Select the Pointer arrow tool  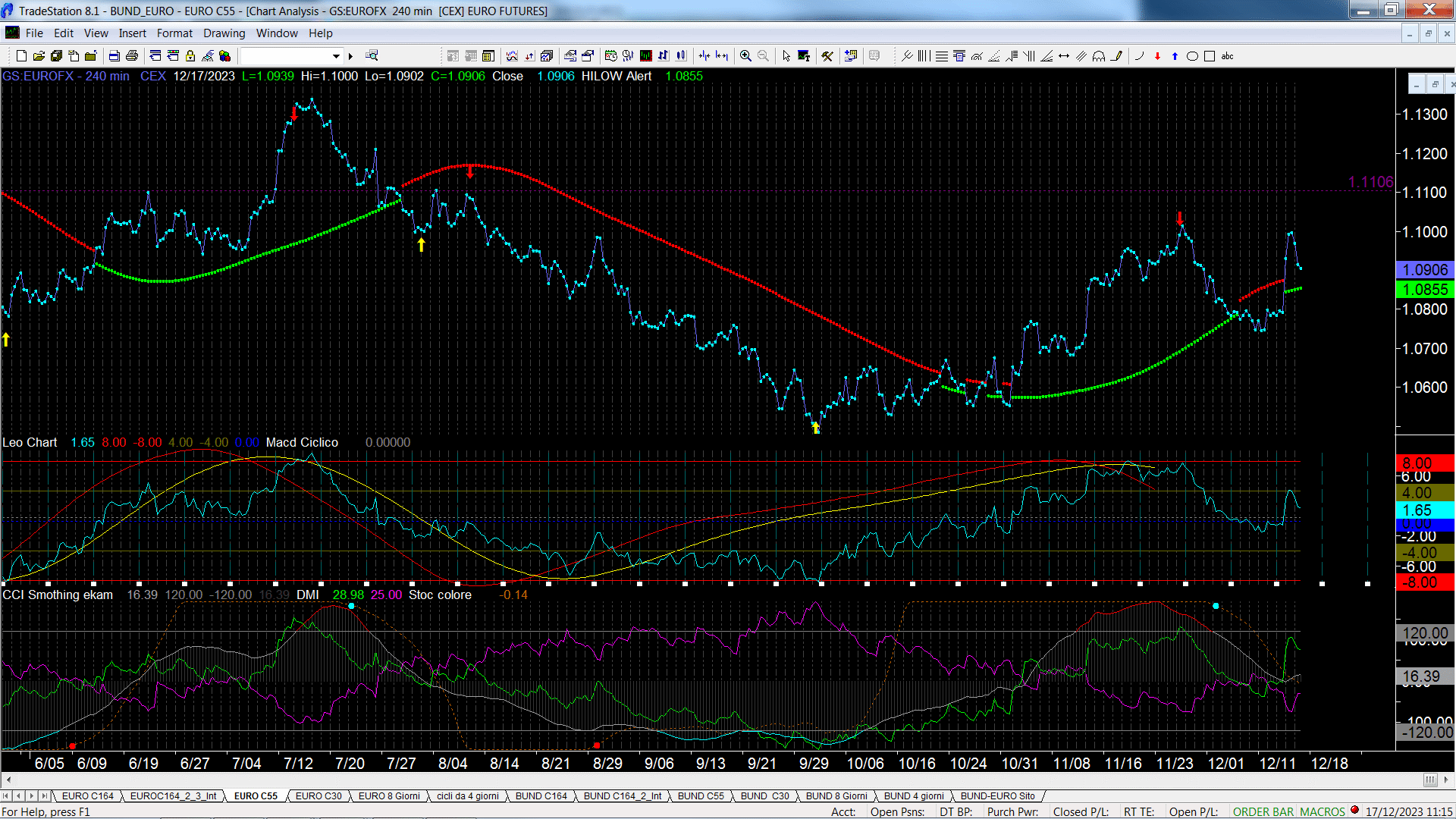coord(786,56)
